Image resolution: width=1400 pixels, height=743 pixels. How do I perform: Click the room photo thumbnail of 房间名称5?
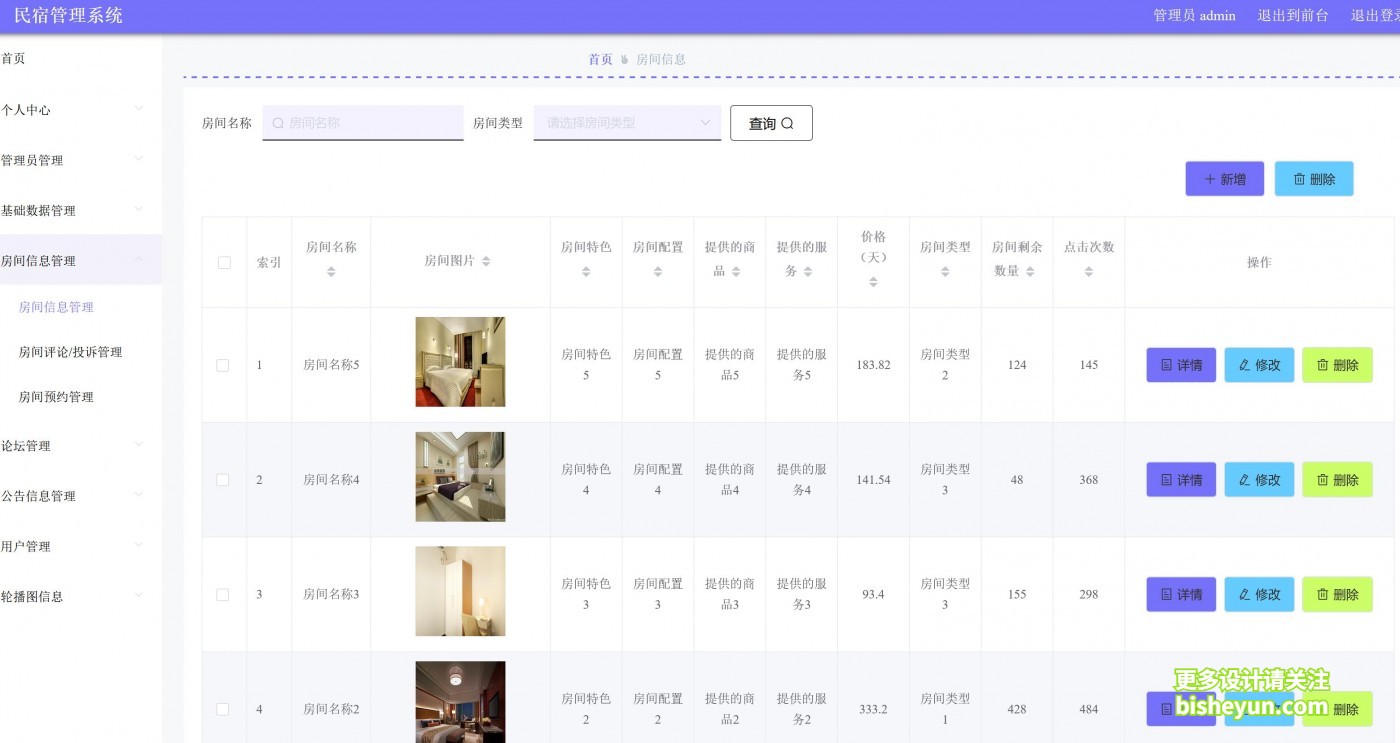tap(460, 362)
